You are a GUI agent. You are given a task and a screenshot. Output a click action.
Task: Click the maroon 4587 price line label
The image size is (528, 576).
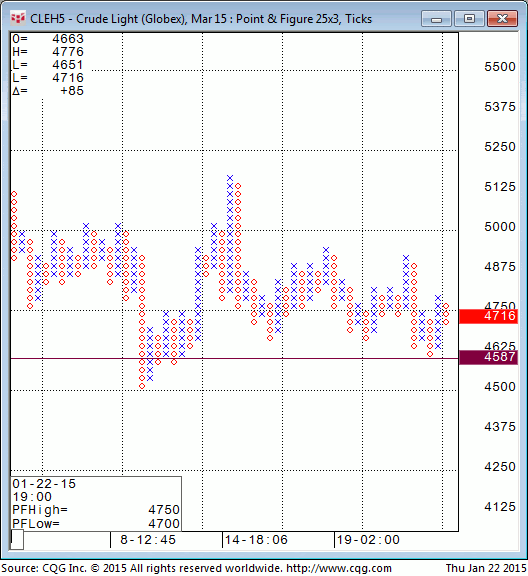click(x=489, y=357)
